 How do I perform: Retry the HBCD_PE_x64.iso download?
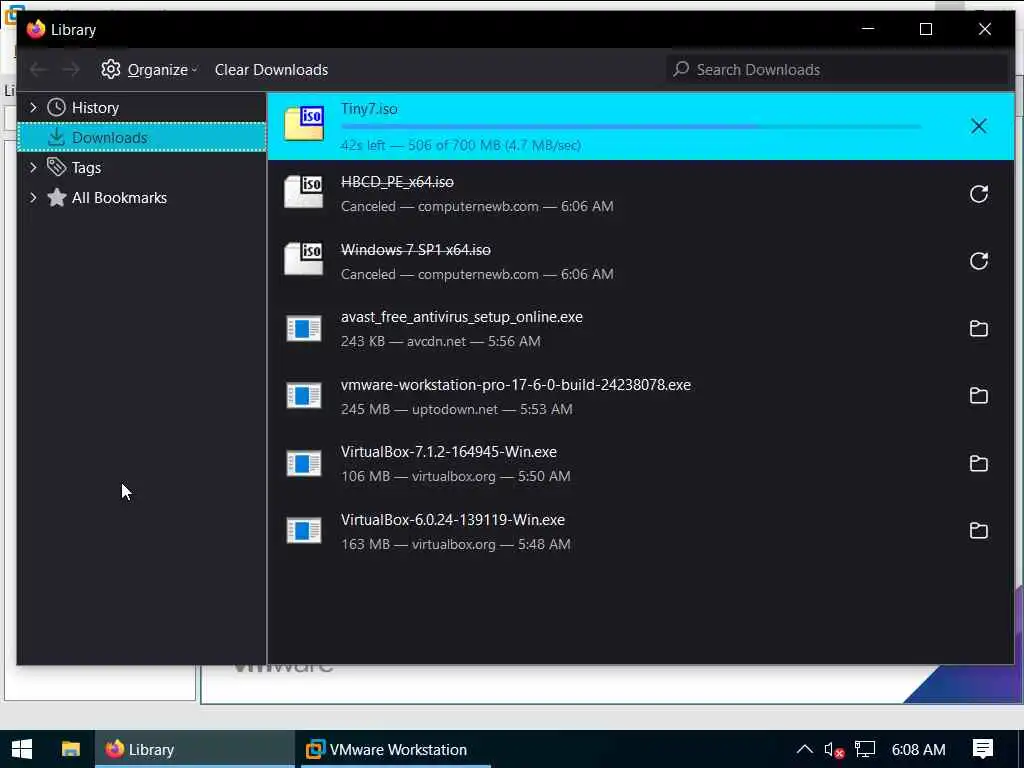(x=978, y=194)
